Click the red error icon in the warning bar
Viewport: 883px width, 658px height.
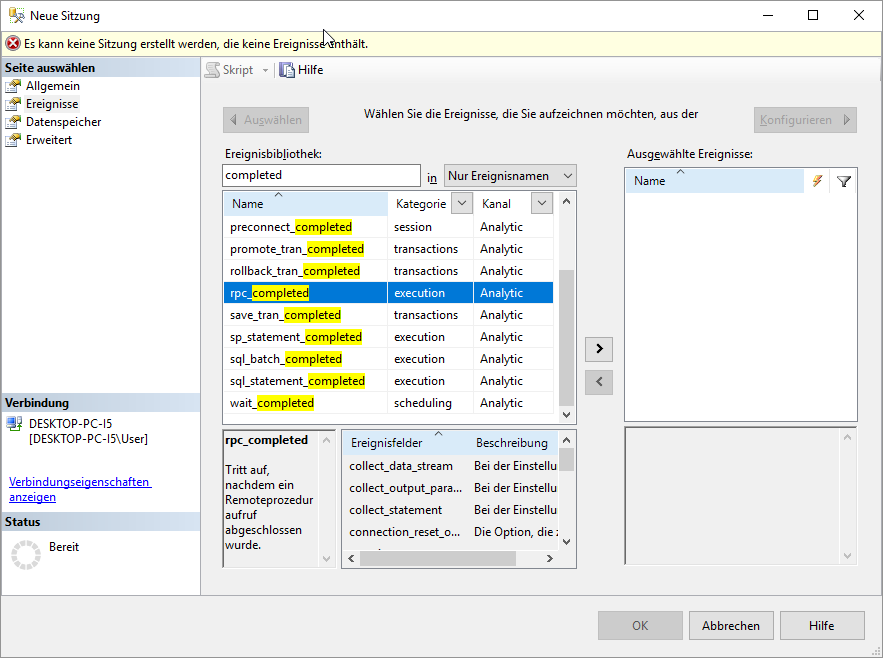pos(13,44)
